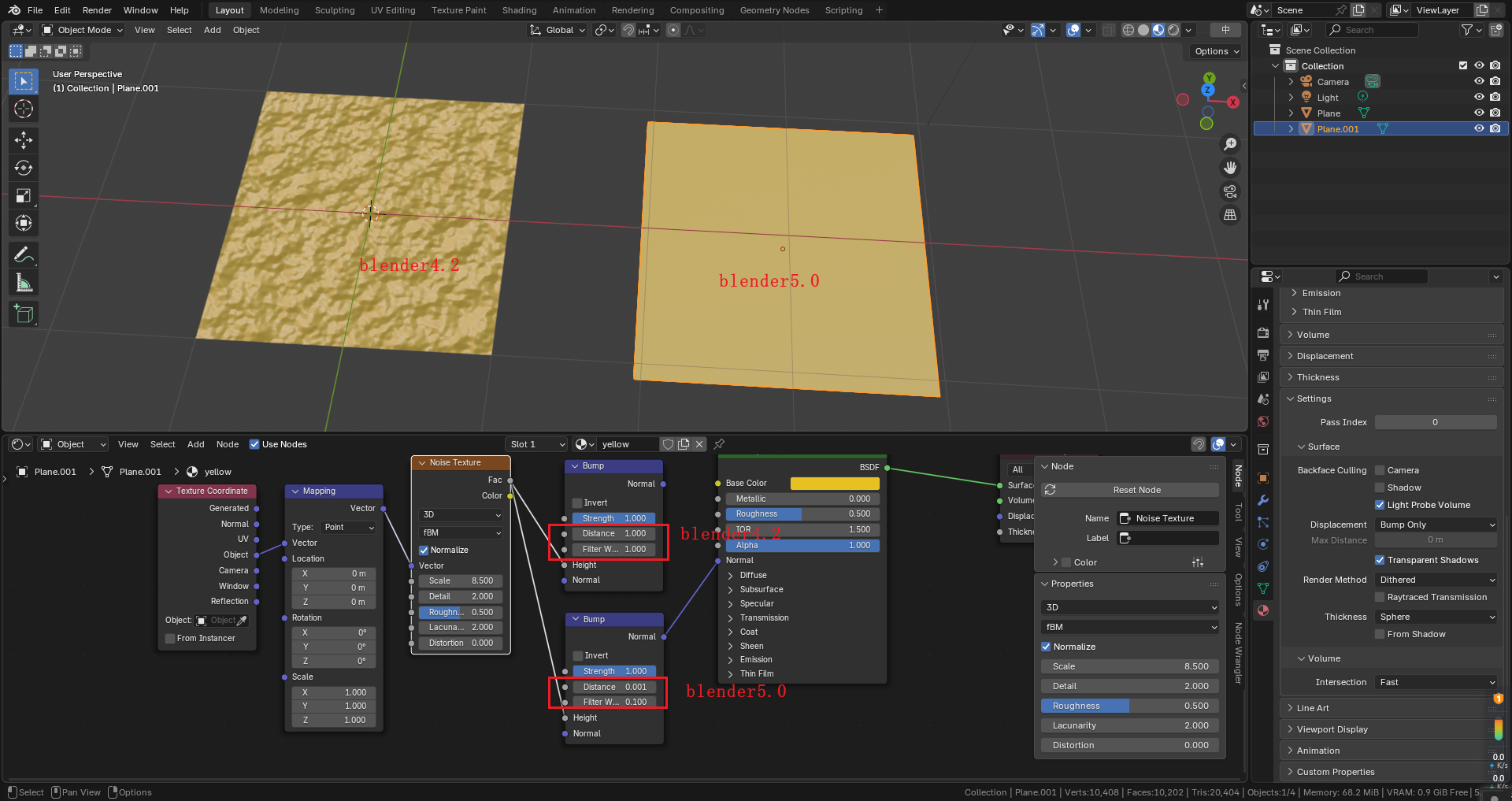The image size is (1512, 801).
Task: Click the Reset Node button
Action: [x=1130, y=490]
